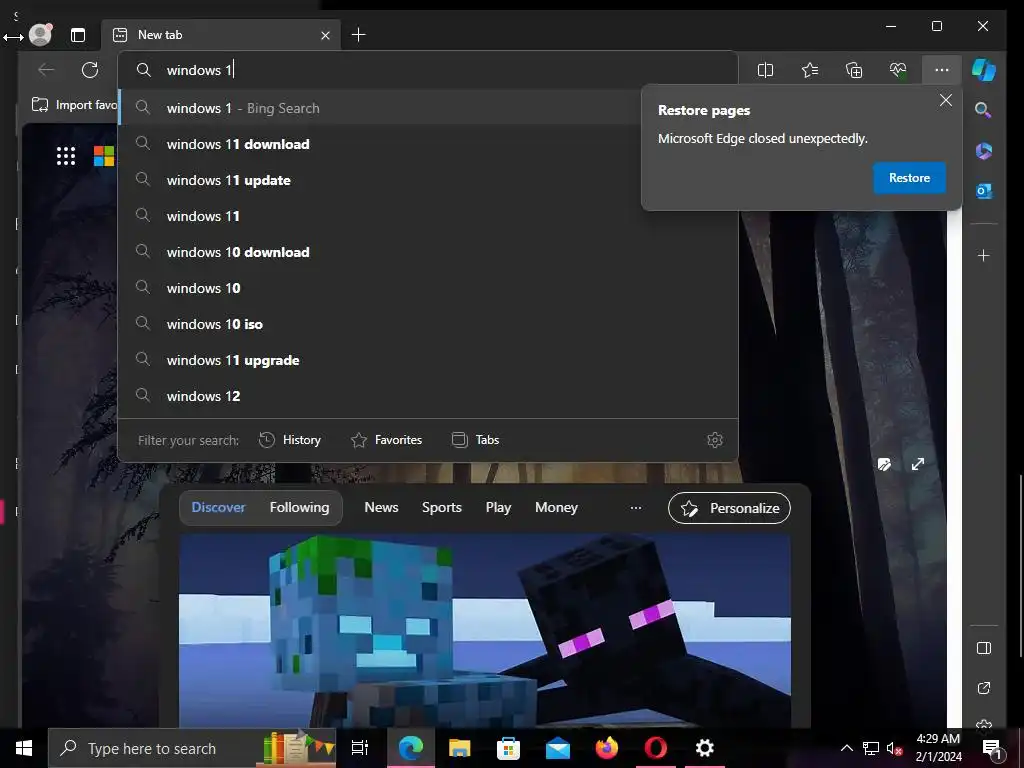Add a sidebar app with the plus icon
This screenshot has height=768, width=1024.
point(984,255)
